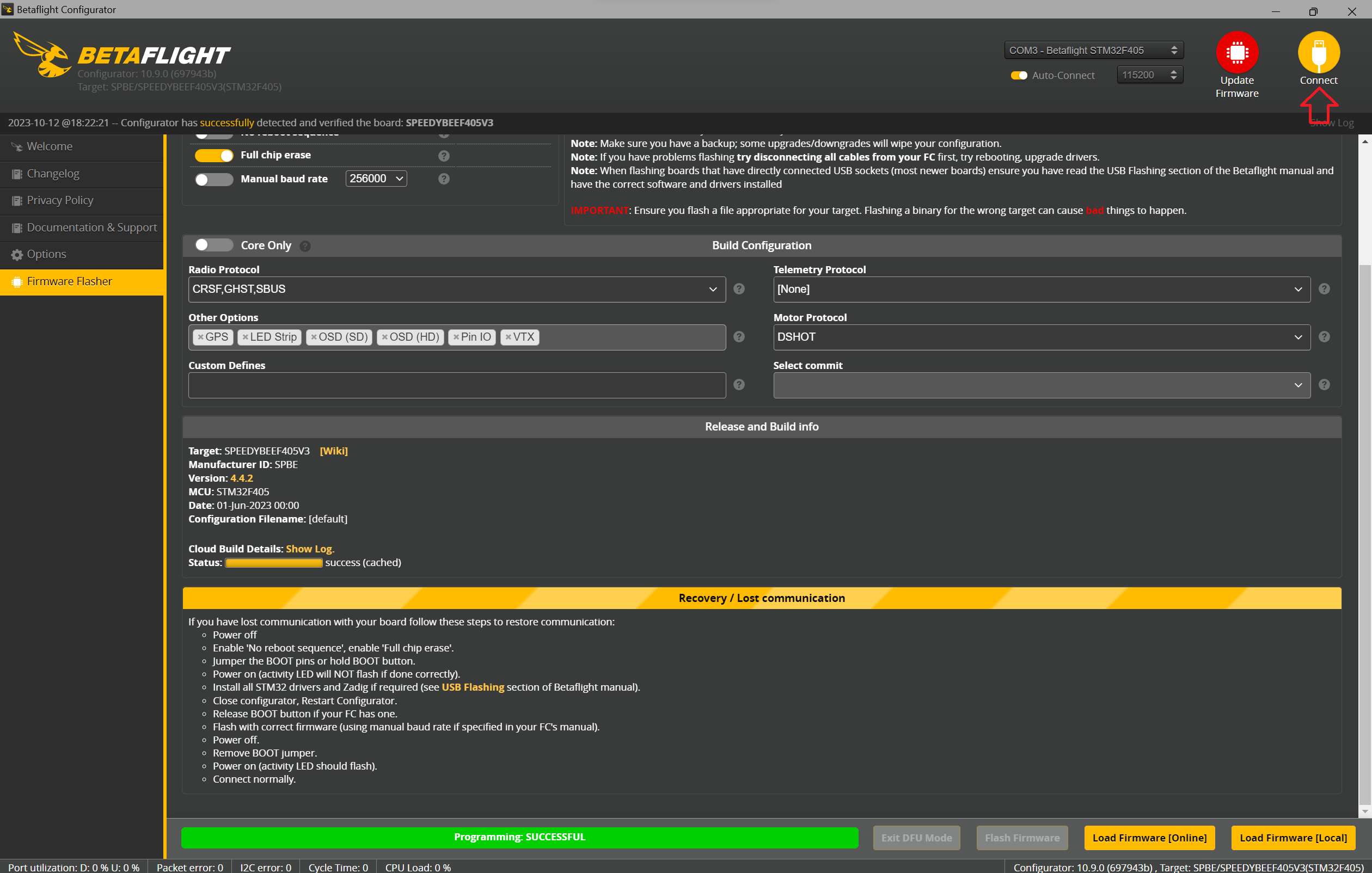1372x873 pixels.
Task: Open the manual baud rate 256000 dropdown
Action: 376,179
